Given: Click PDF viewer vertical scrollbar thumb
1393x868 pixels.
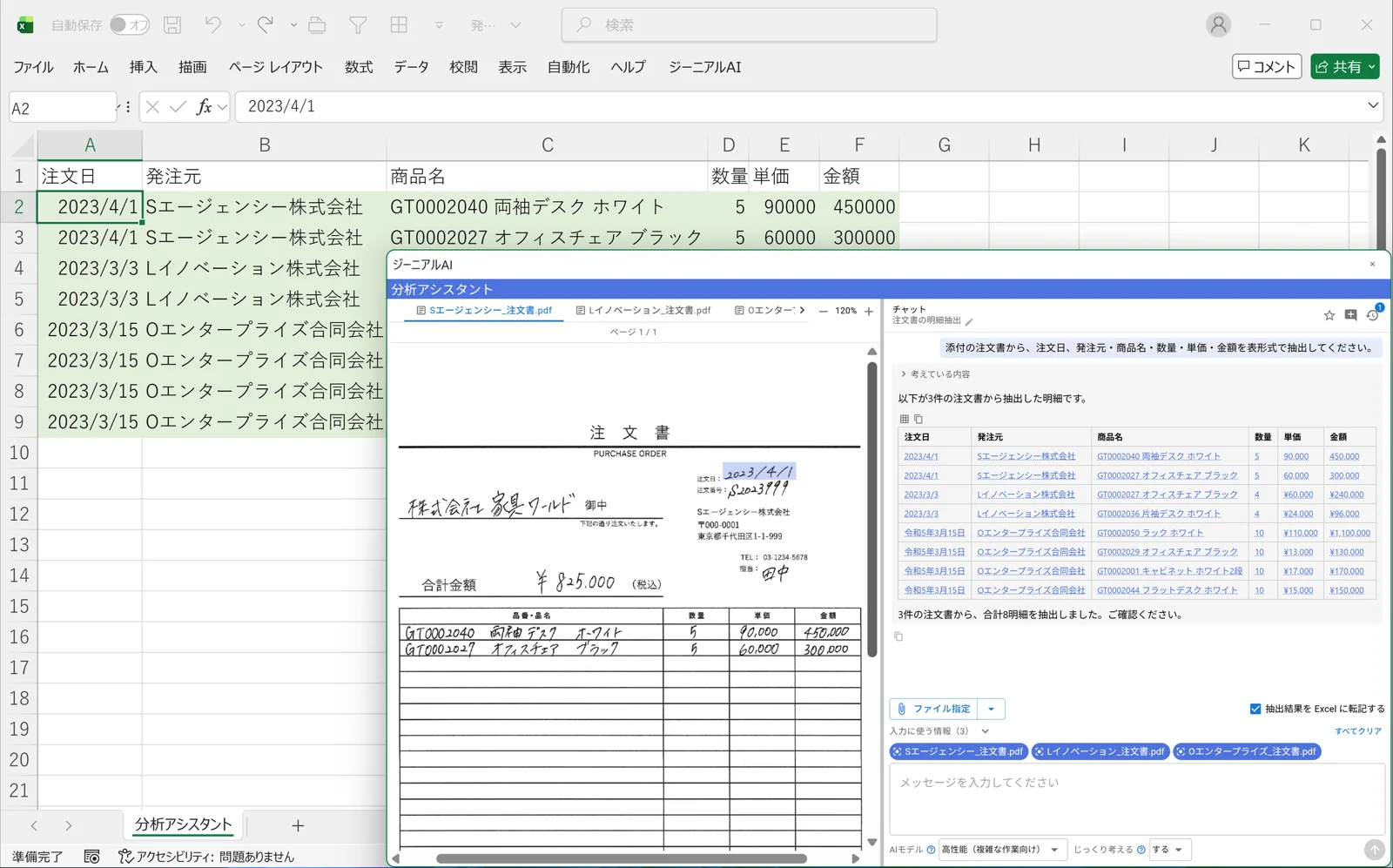Looking at the screenshot, I should pyautogui.click(x=871, y=509).
